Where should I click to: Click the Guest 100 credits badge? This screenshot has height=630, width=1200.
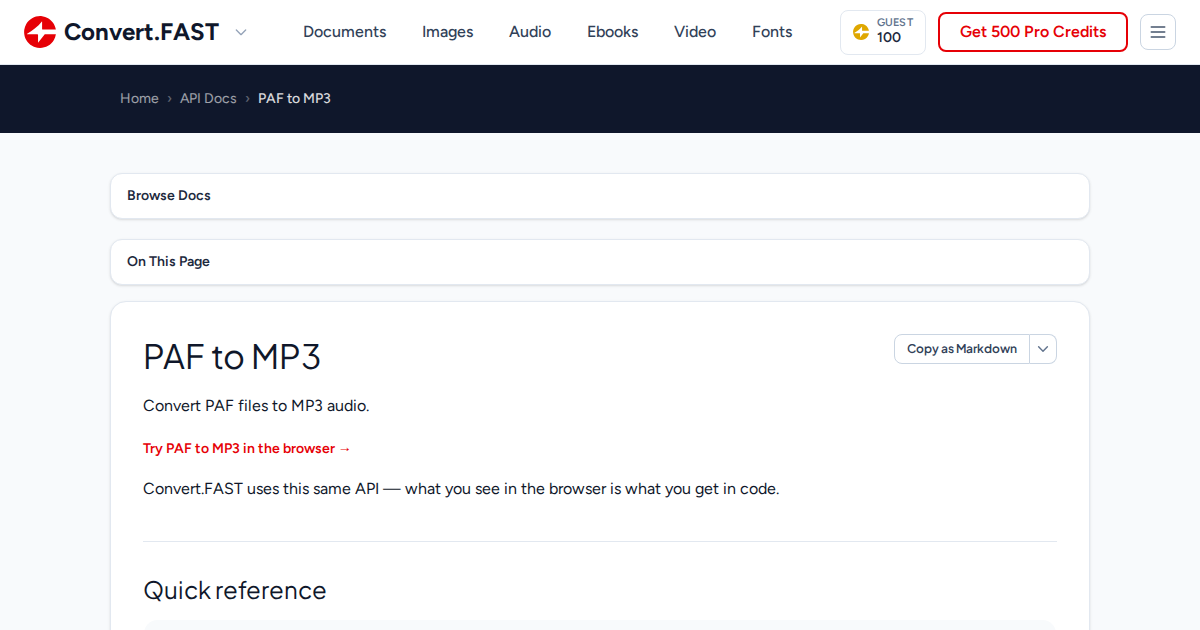pos(883,32)
